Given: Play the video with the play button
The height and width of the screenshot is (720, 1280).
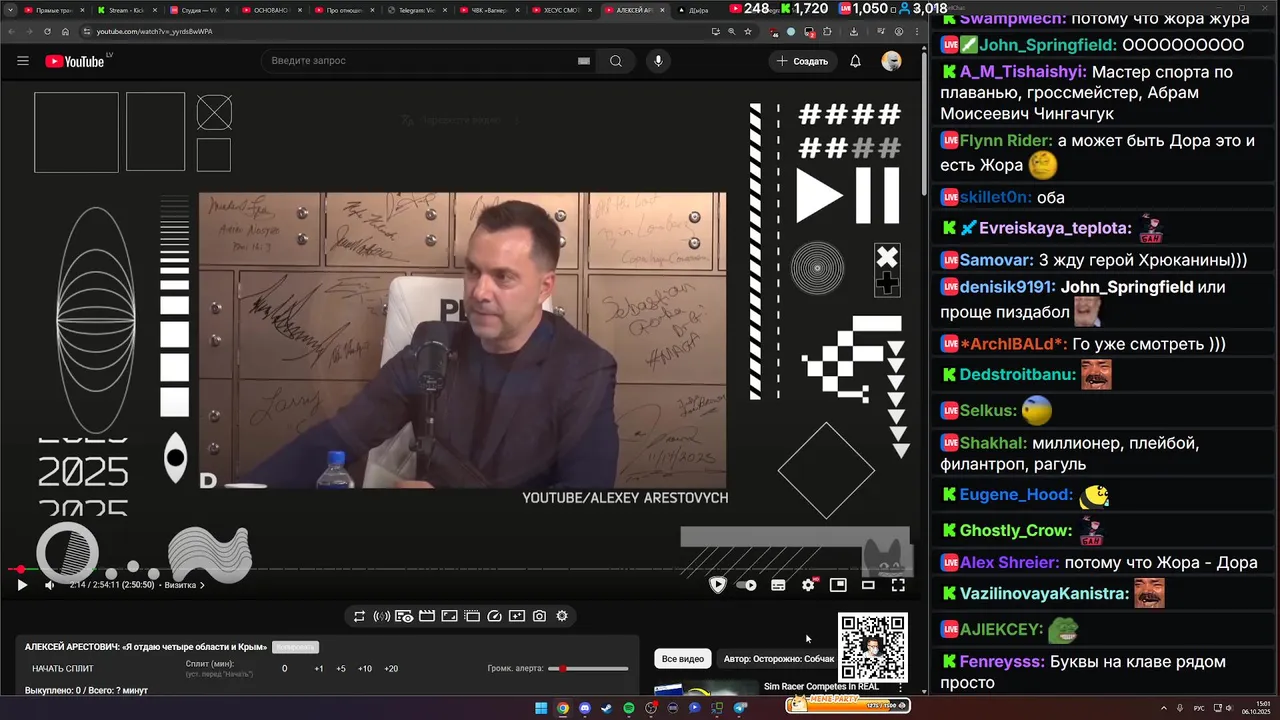Looking at the screenshot, I should point(22,585).
